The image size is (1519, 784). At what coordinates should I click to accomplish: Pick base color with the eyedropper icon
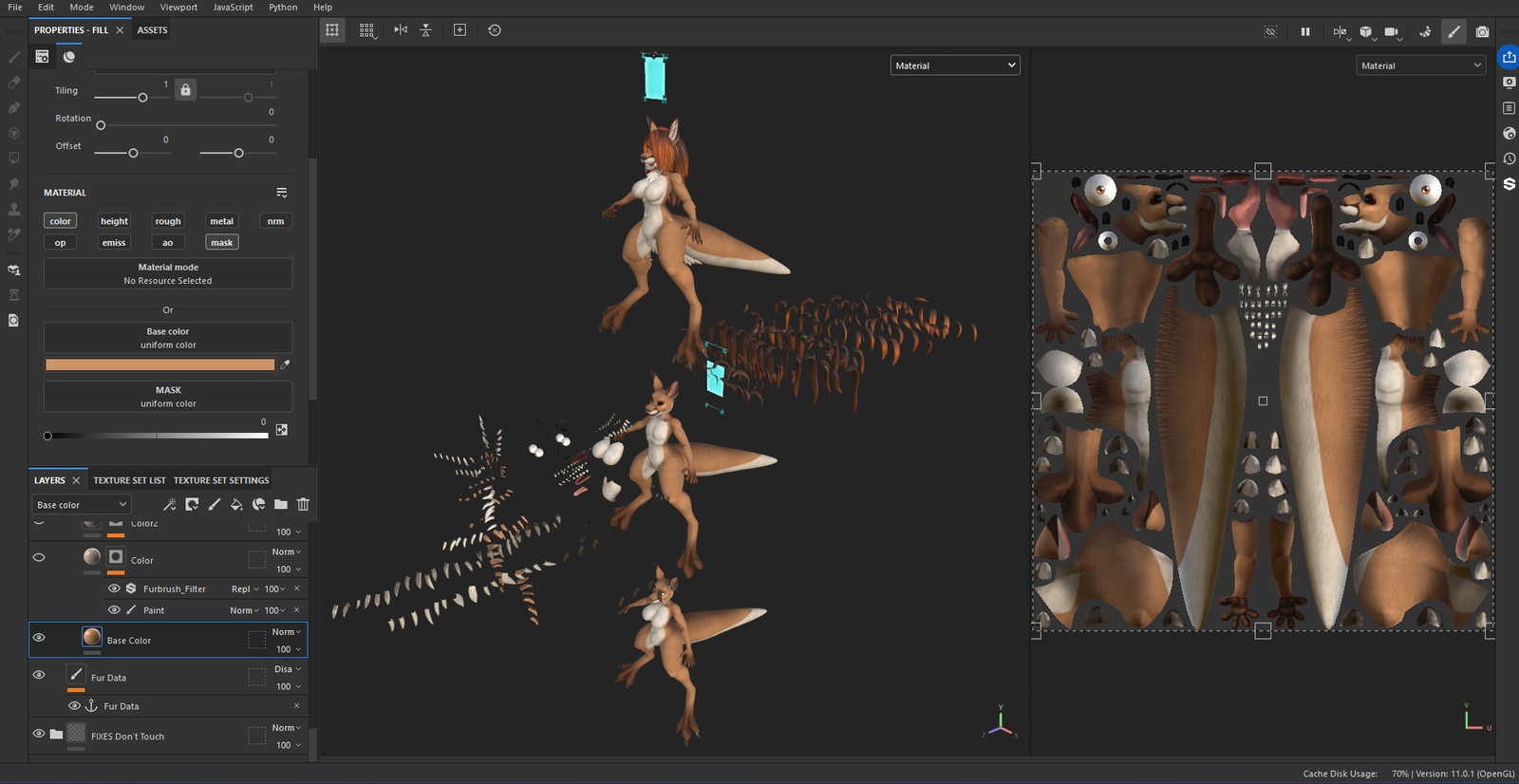(x=285, y=364)
